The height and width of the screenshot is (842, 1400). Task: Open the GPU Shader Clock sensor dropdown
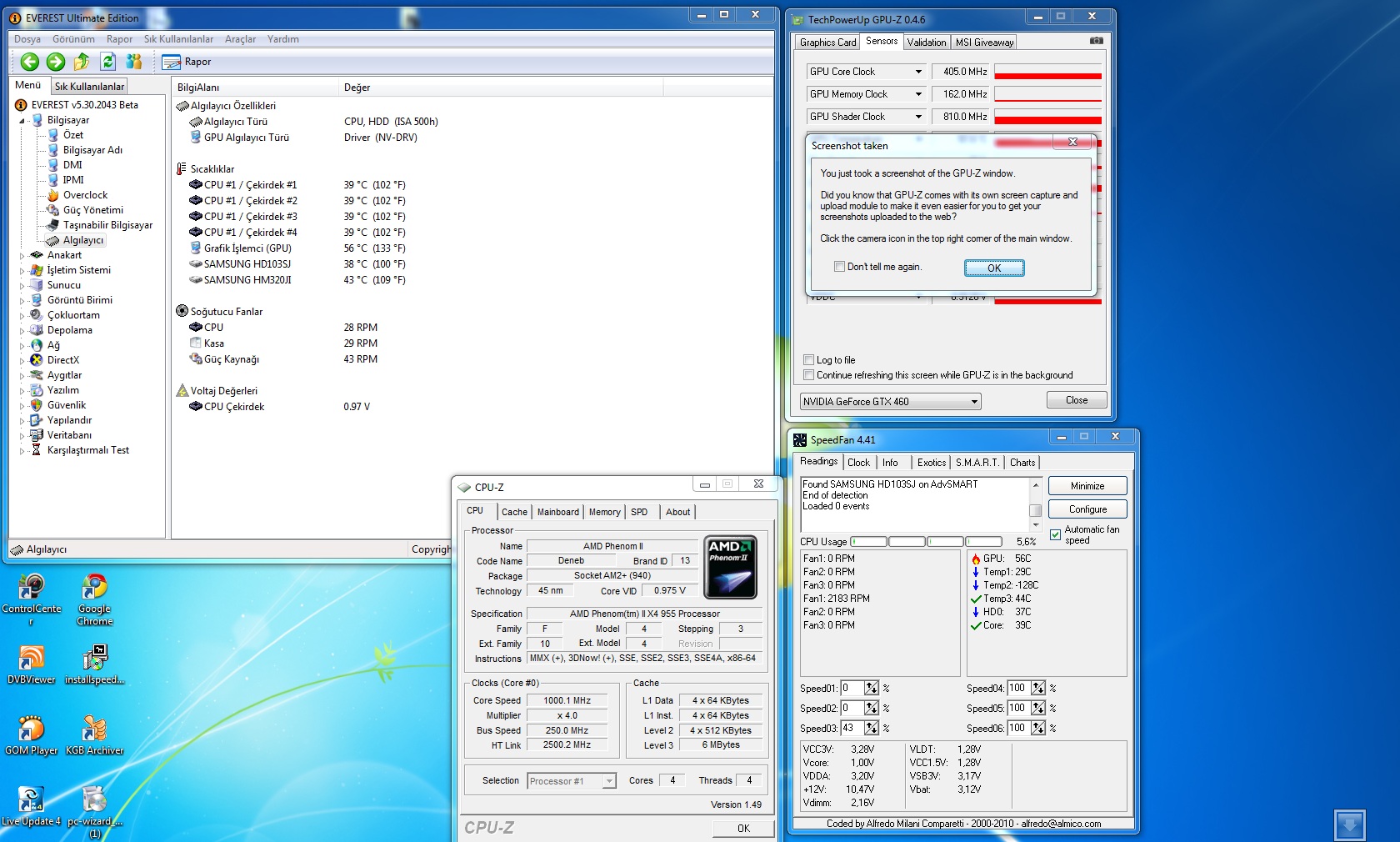[x=918, y=117]
